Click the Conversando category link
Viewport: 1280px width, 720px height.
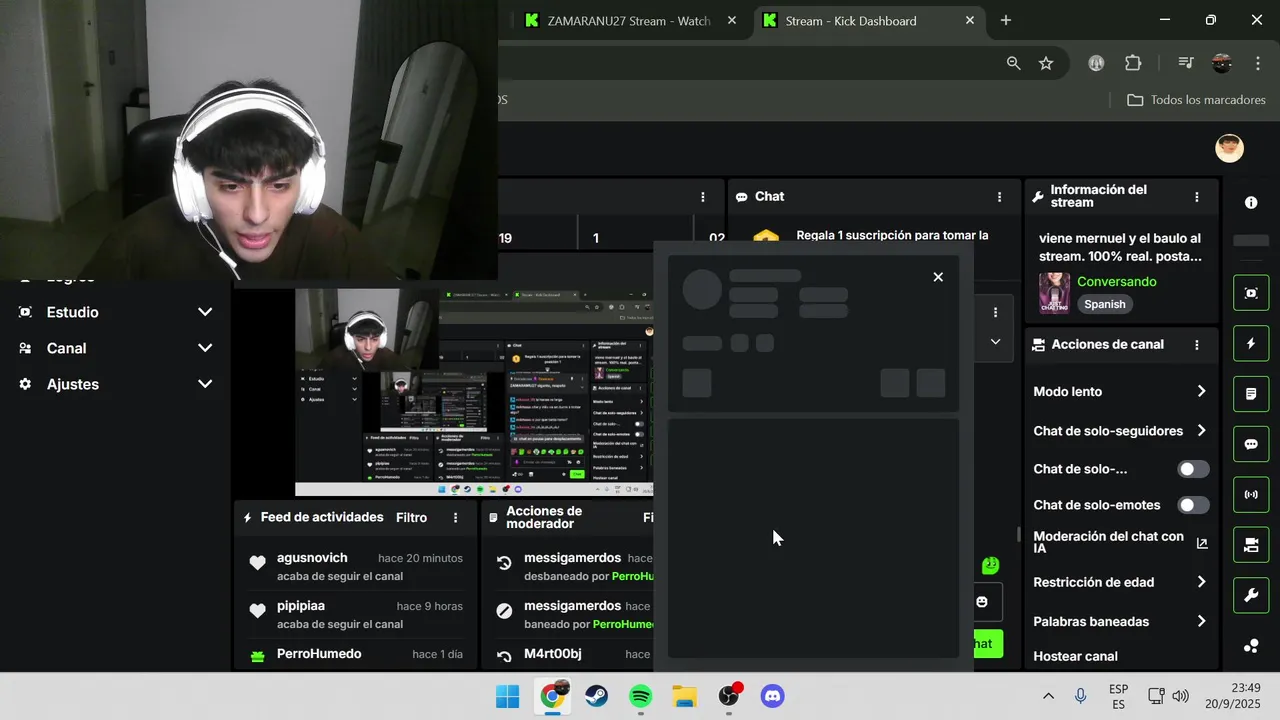click(x=1117, y=282)
